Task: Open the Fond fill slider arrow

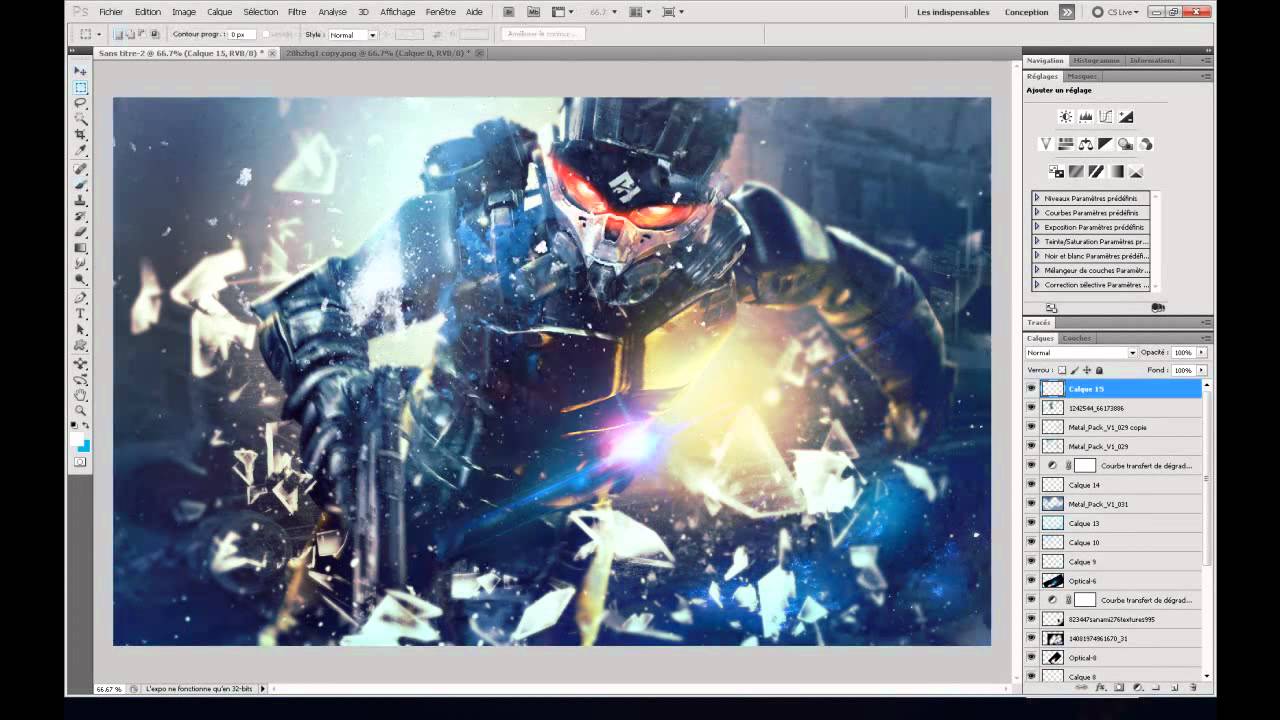Action: (1201, 370)
